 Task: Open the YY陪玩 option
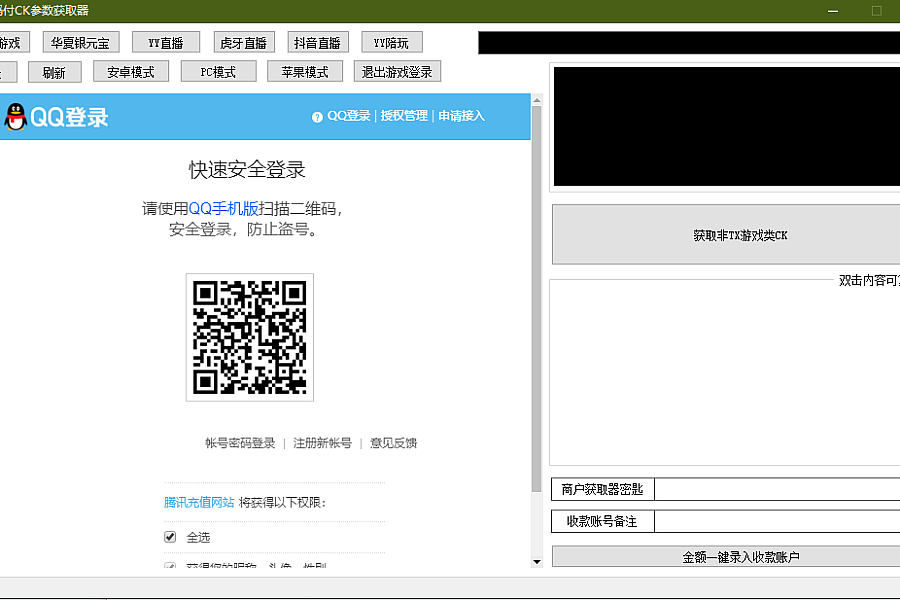(x=392, y=42)
